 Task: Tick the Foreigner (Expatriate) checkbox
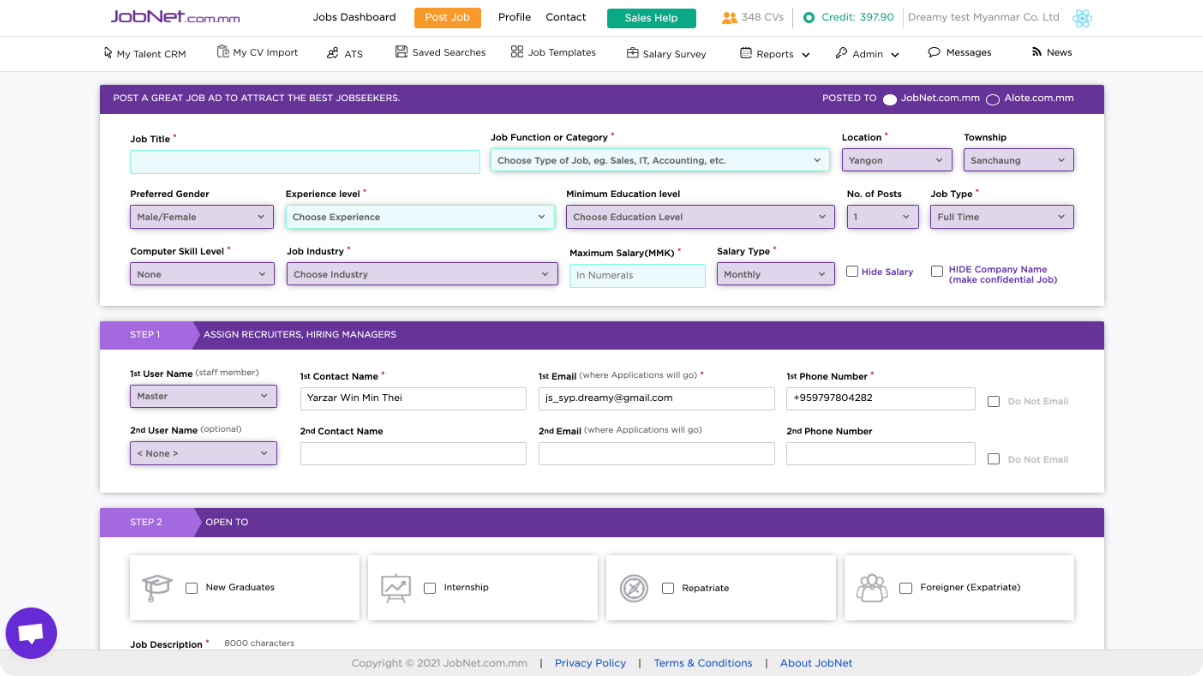point(906,588)
